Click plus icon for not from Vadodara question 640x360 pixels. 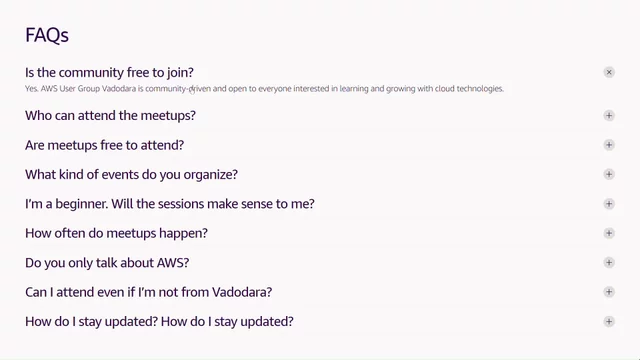click(609, 292)
